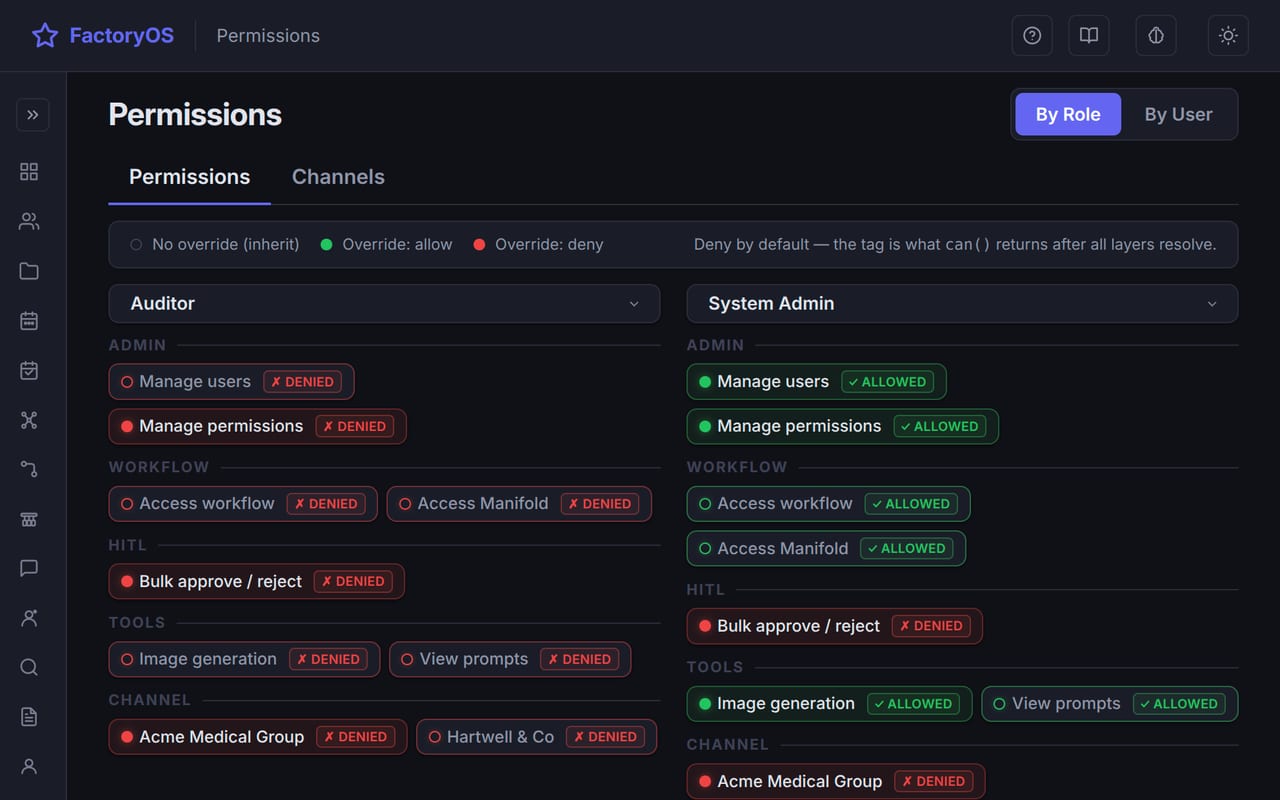Open the storefront icon in sidebar
The width and height of the screenshot is (1280, 800).
click(29, 519)
